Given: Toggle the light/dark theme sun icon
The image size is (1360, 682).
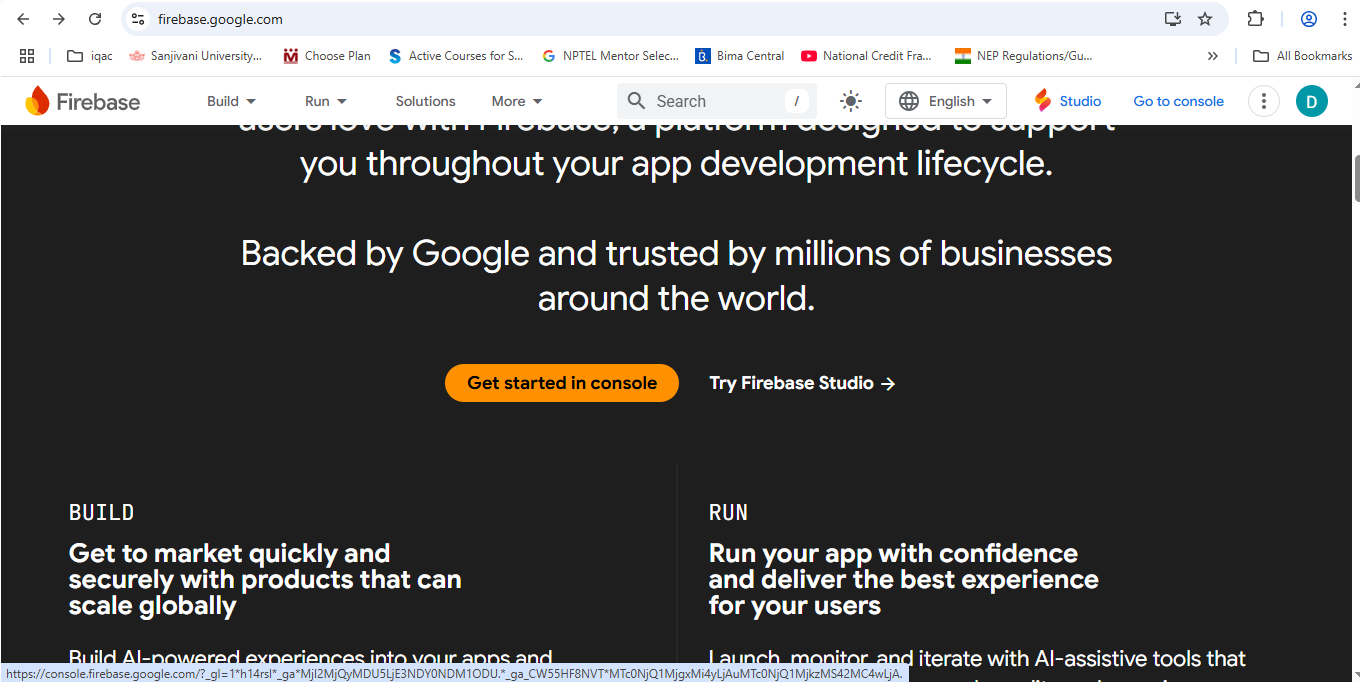Looking at the screenshot, I should [x=851, y=101].
